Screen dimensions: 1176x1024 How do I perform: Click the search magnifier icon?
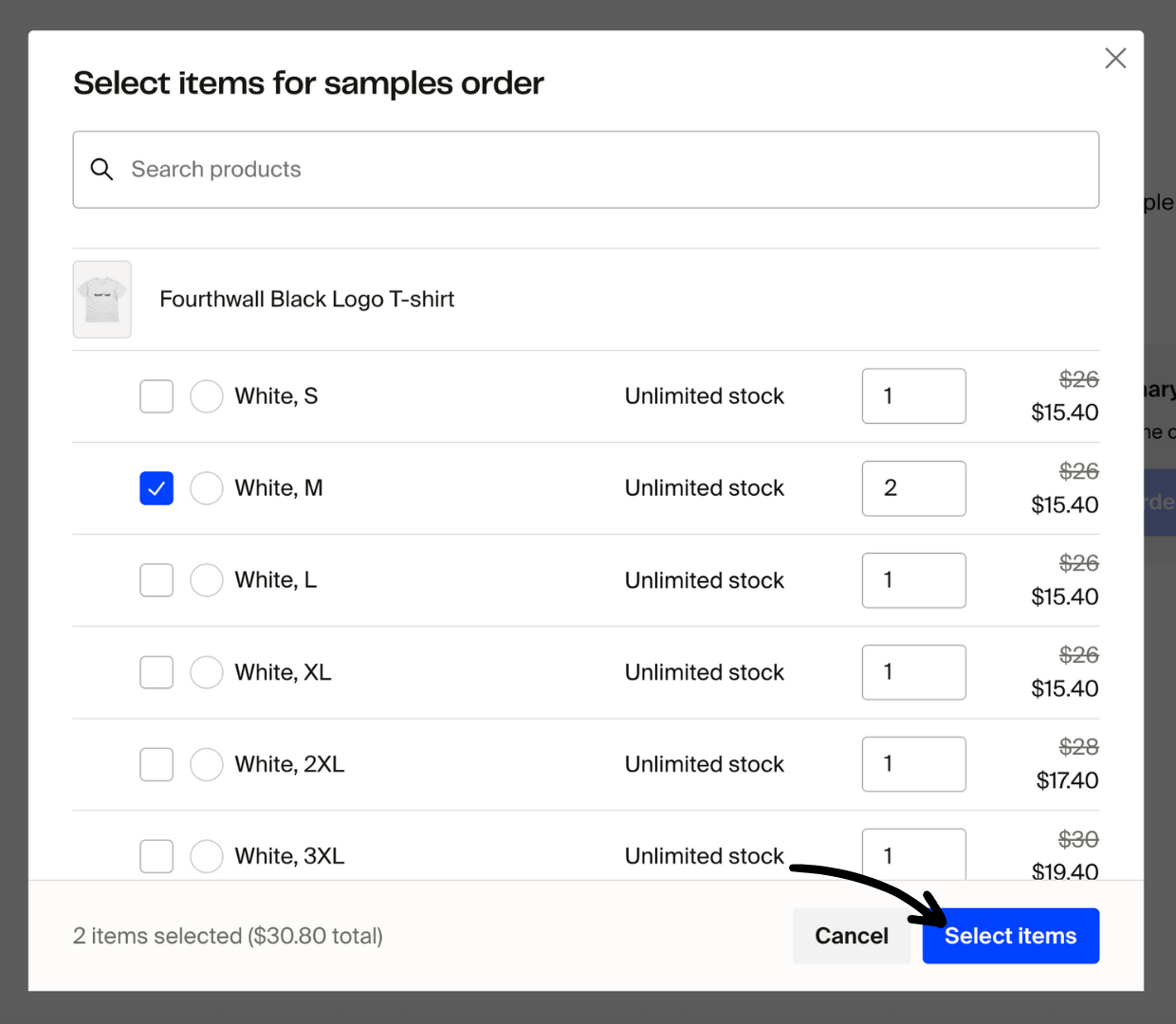101,169
